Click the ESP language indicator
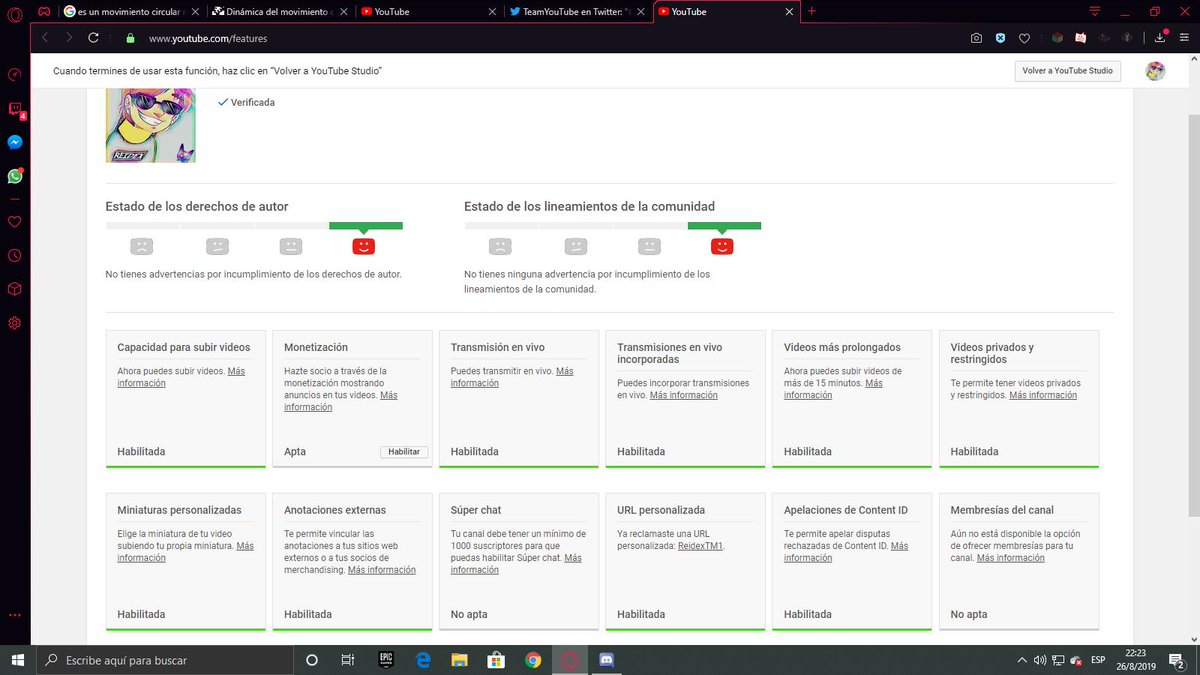 [x=1098, y=660]
